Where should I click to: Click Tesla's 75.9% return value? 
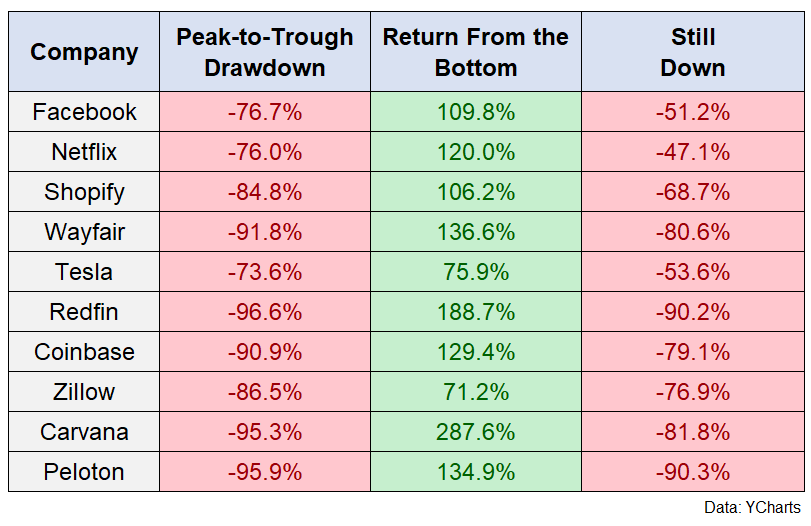click(476, 272)
